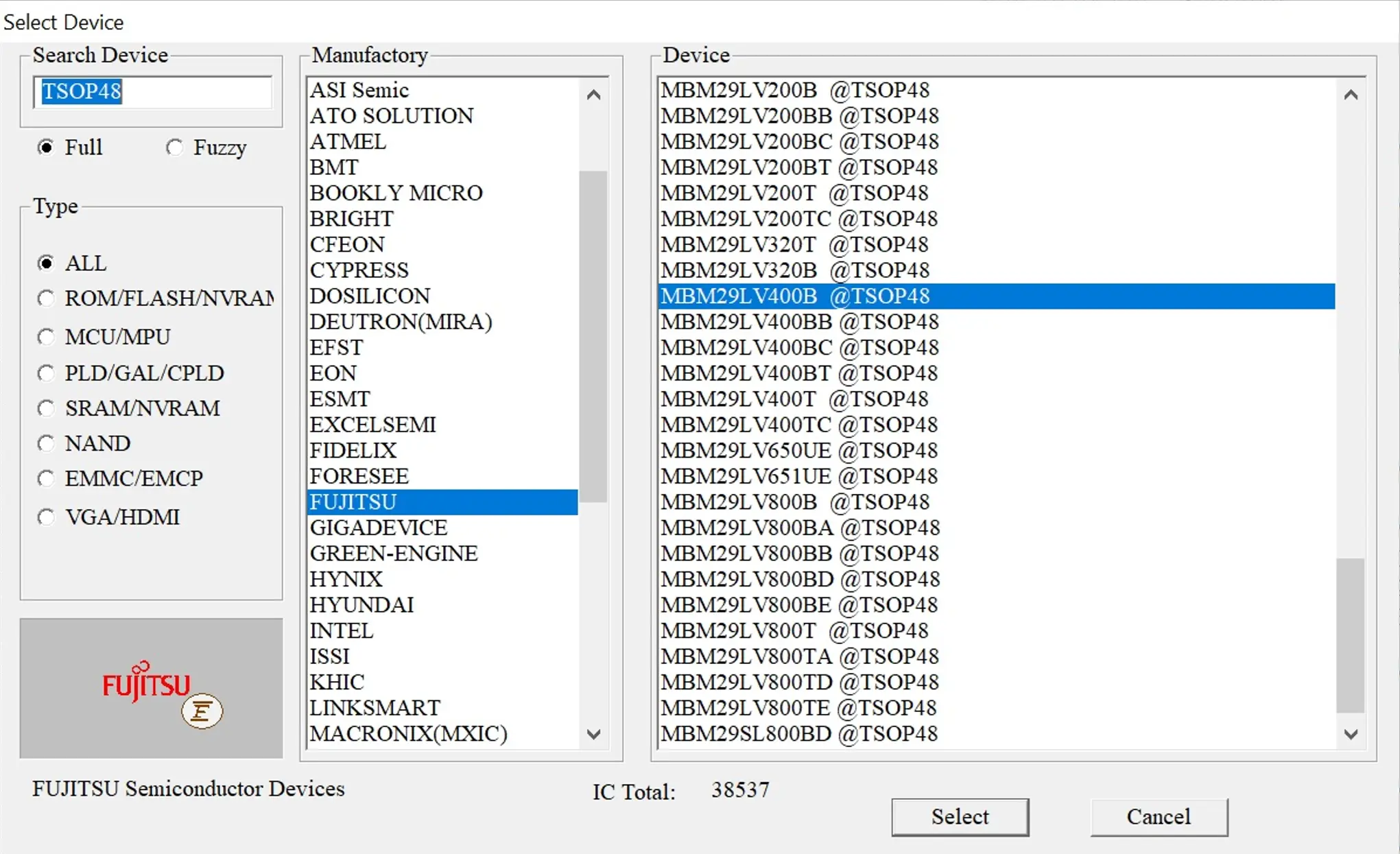Click the Fujitsu logo image

click(x=151, y=688)
